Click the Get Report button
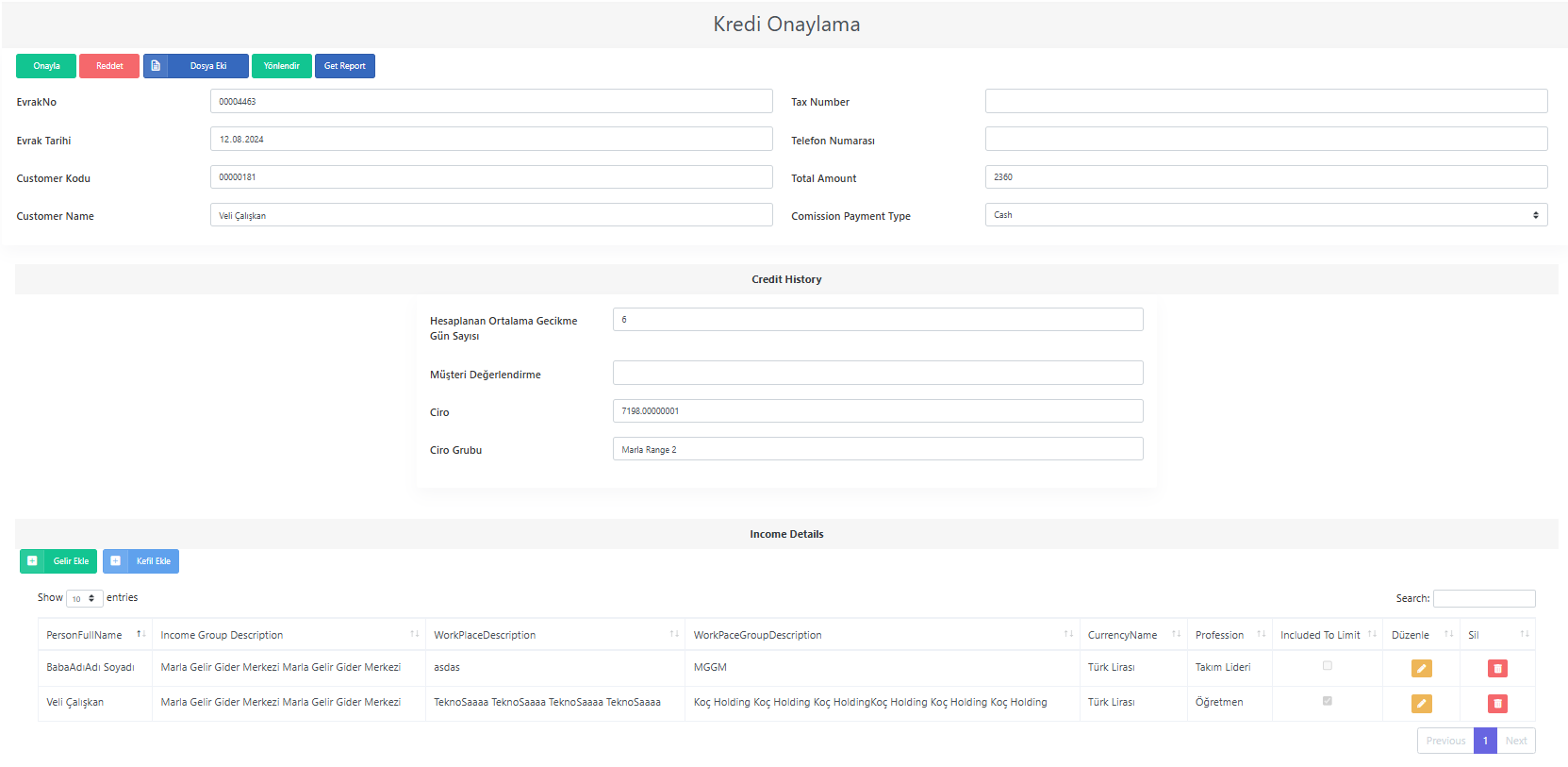The image size is (1568, 767). point(345,66)
